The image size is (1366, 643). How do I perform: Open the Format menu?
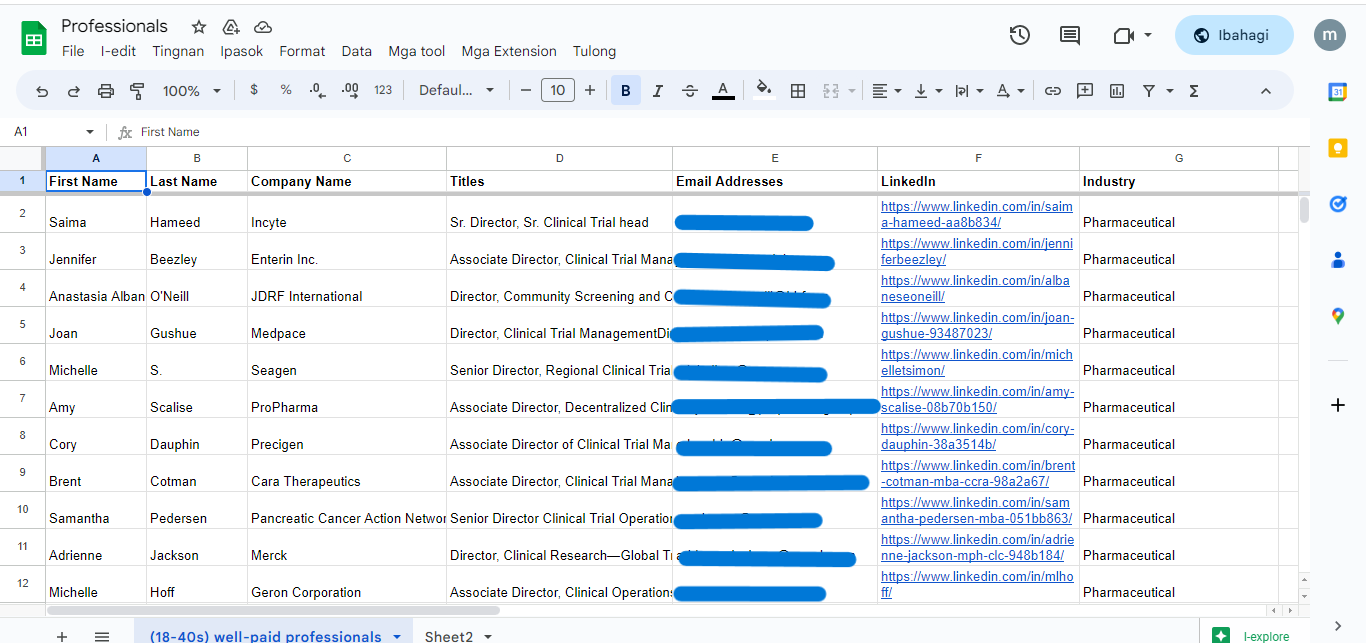pyautogui.click(x=302, y=51)
